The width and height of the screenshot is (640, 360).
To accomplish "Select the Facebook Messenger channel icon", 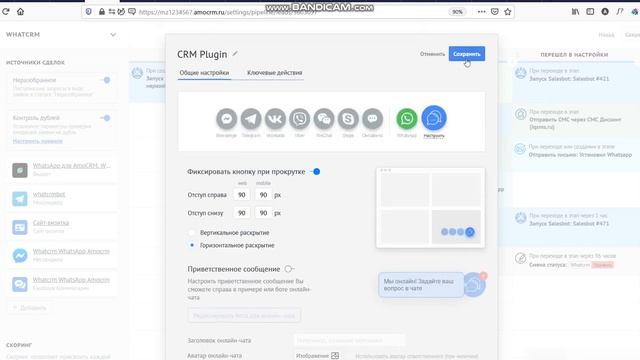I will point(227,119).
